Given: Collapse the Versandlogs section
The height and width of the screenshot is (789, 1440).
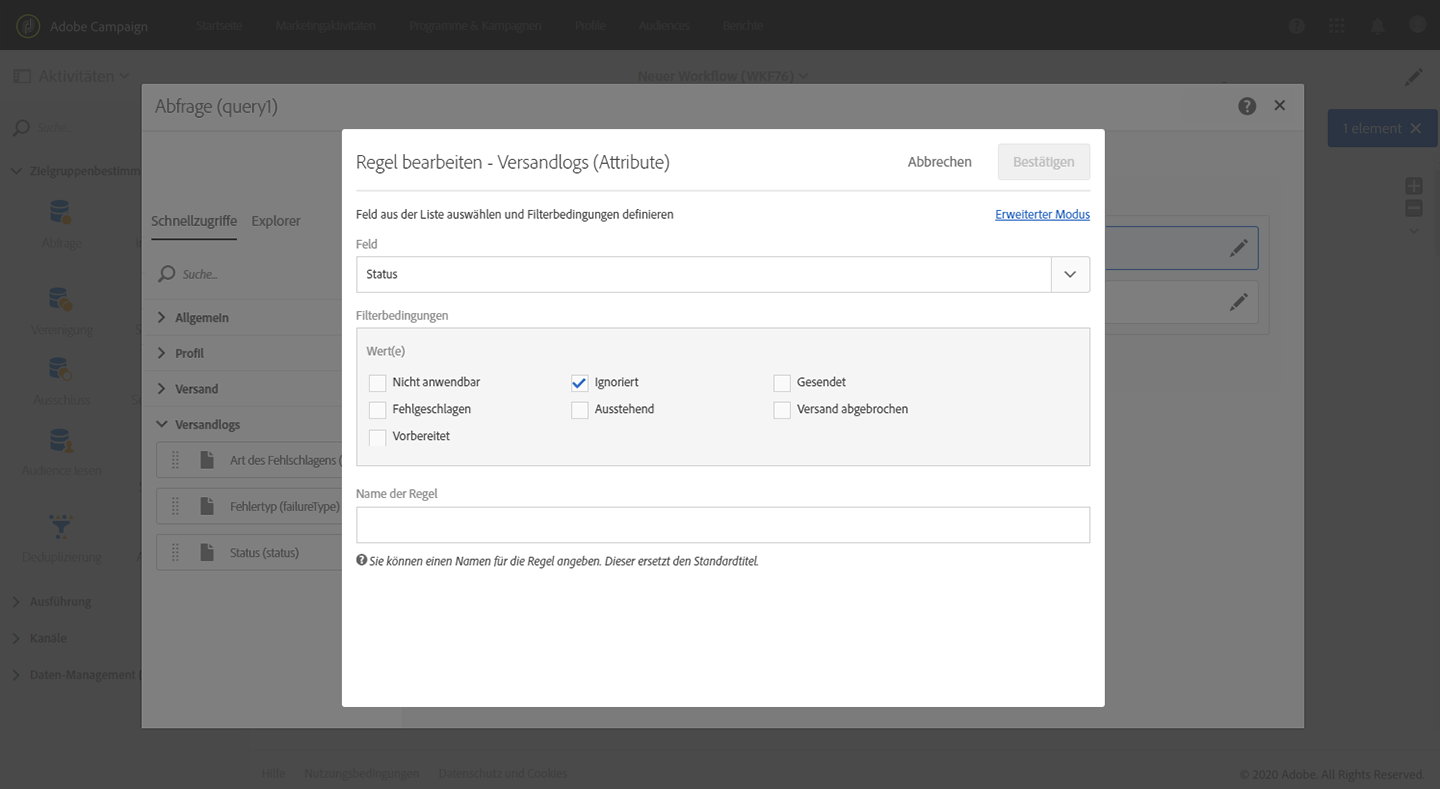Looking at the screenshot, I should [x=162, y=425].
